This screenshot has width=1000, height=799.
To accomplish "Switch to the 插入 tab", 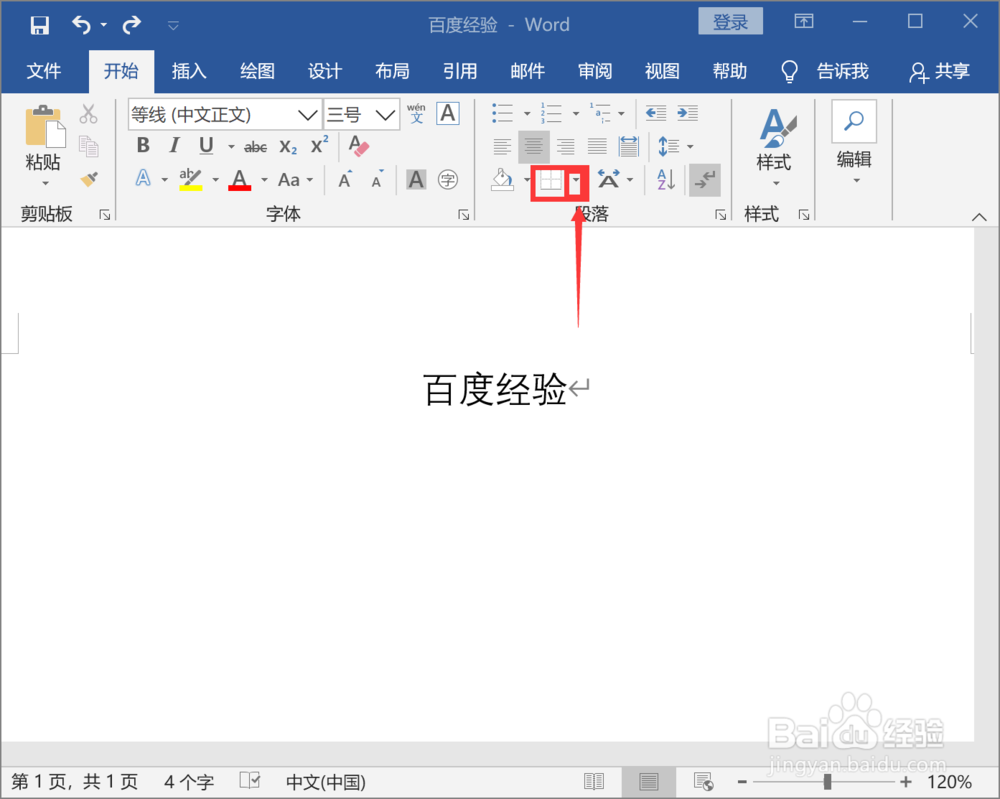I will point(189,71).
